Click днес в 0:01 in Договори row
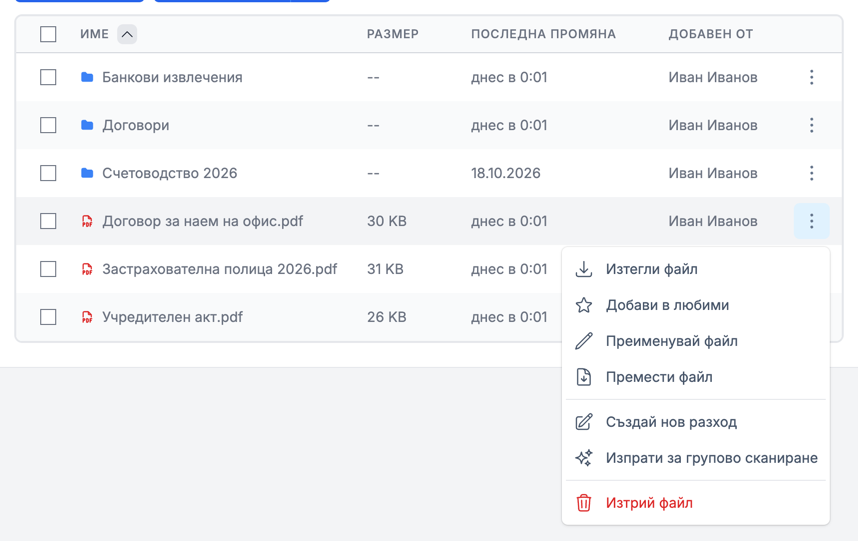 [509, 125]
